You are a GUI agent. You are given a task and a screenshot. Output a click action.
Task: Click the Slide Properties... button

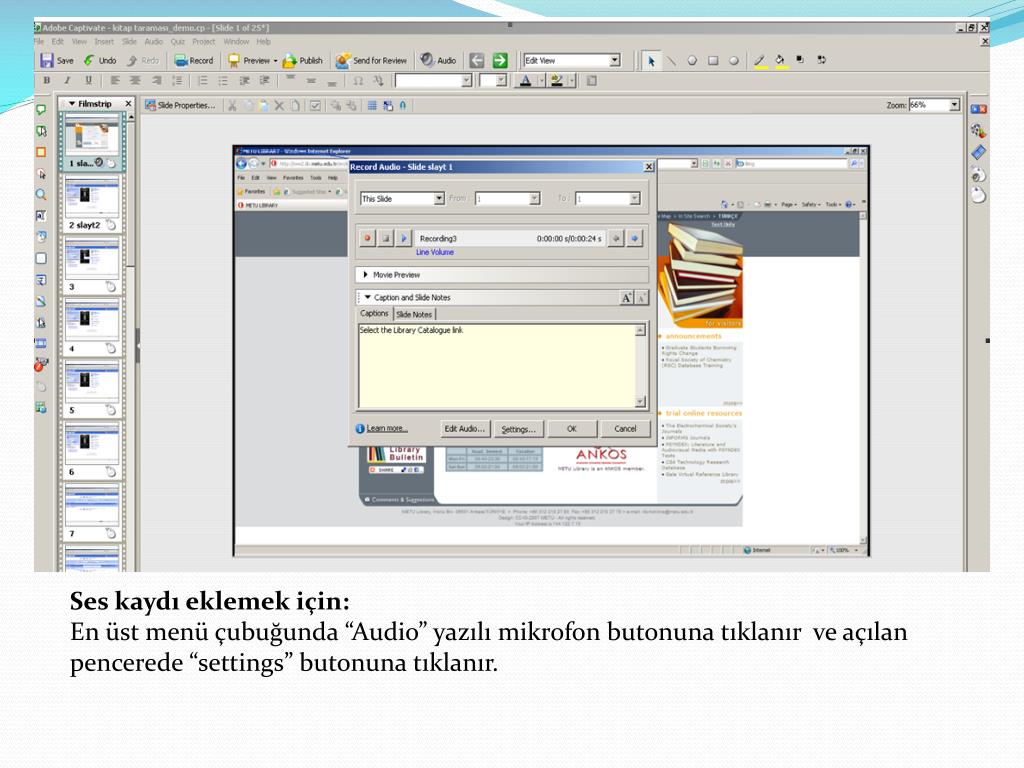pyautogui.click(x=180, y=105)
